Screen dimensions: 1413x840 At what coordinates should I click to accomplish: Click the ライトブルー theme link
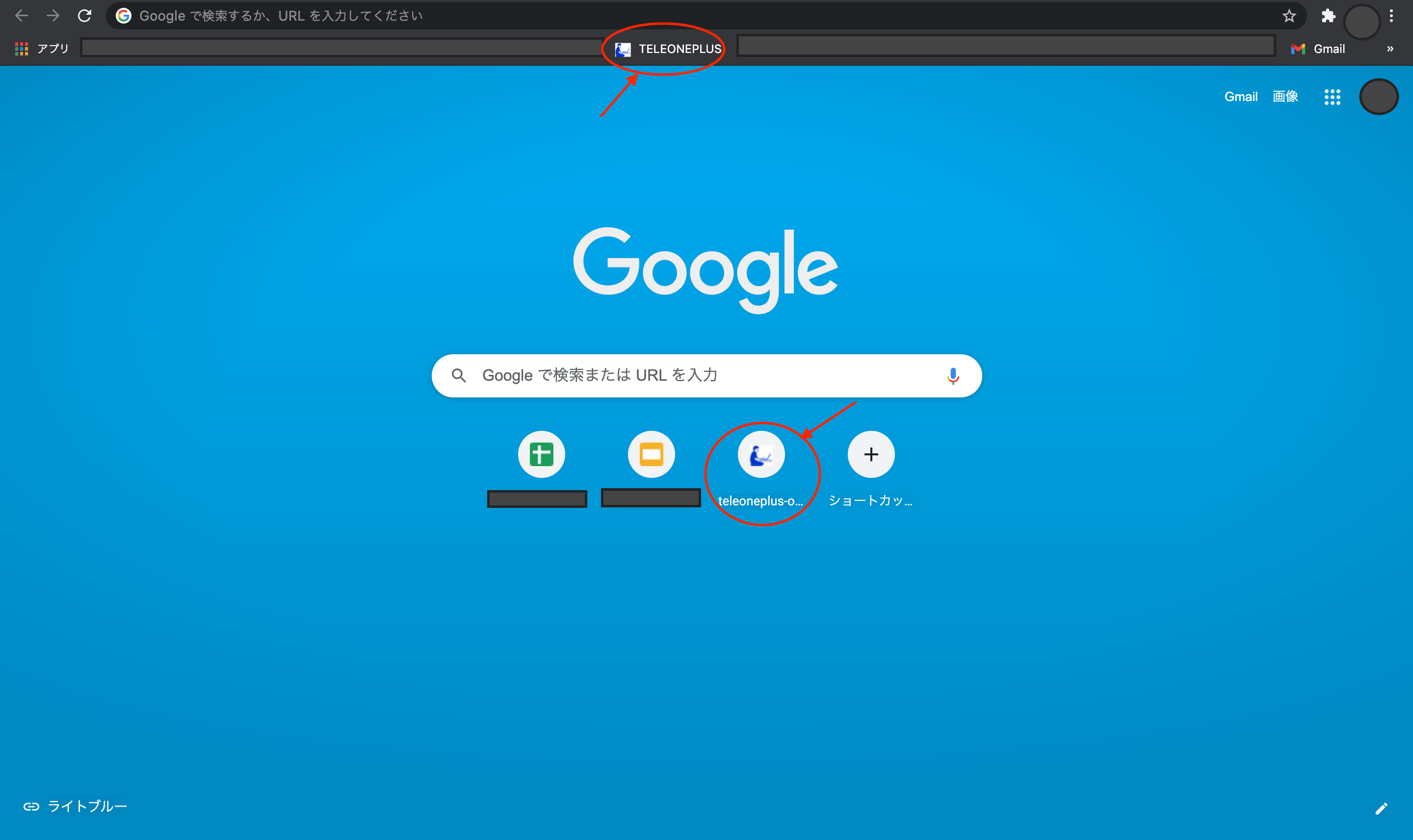point(75,807)
